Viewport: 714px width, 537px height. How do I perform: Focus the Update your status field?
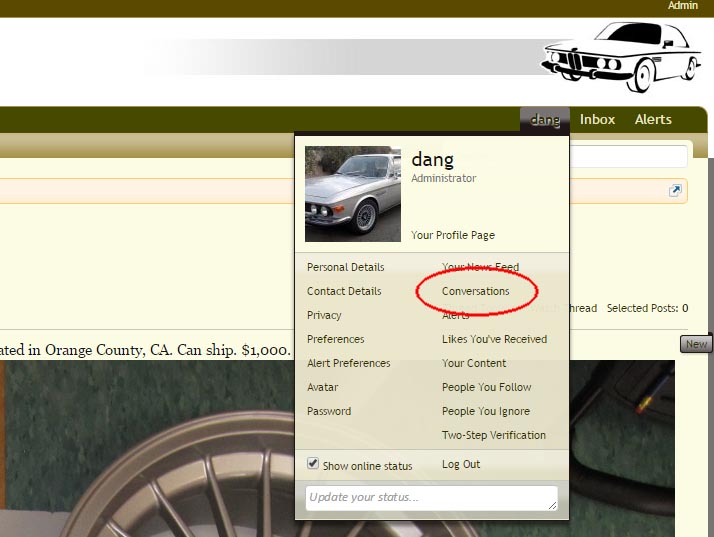431,498
